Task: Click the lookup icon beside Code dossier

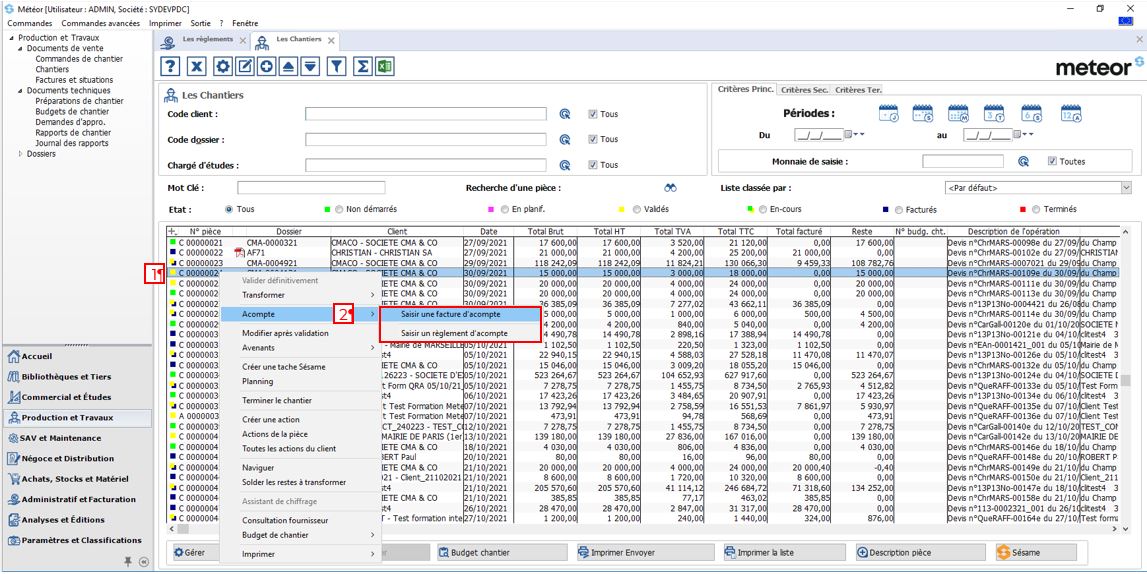Action: click(565, 140)
